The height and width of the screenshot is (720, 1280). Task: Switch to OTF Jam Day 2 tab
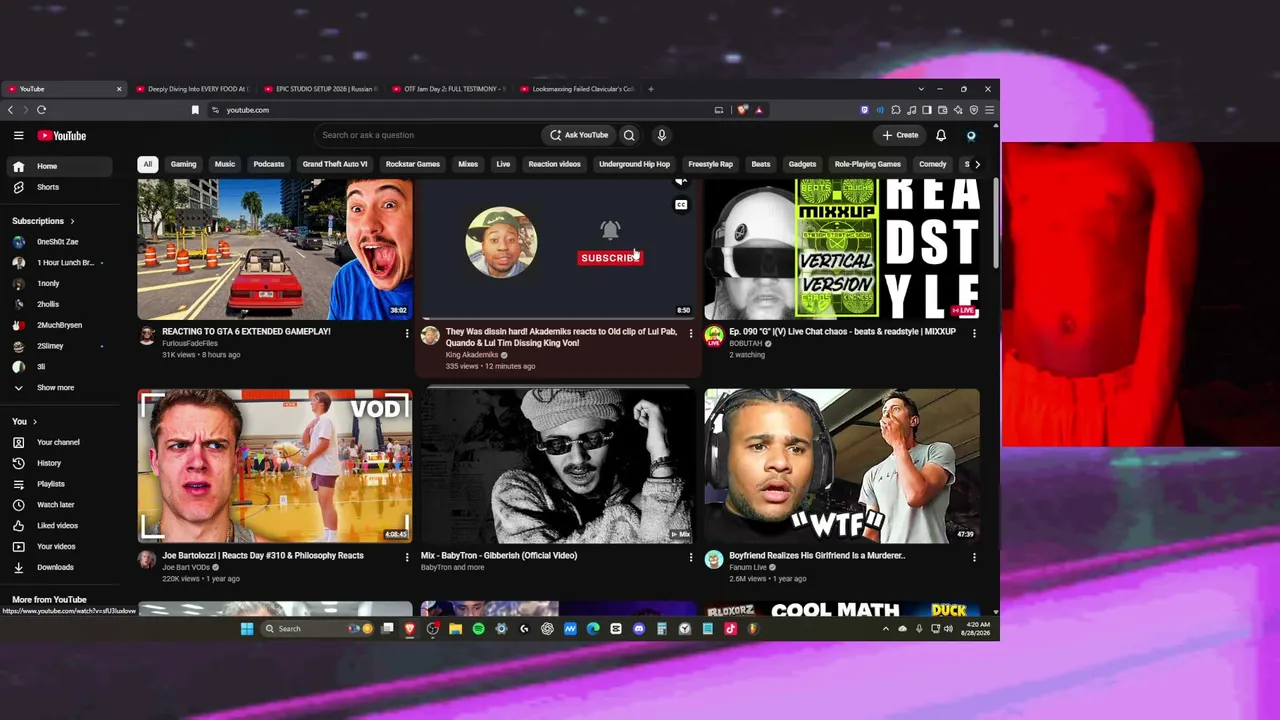tap(448, 89)
